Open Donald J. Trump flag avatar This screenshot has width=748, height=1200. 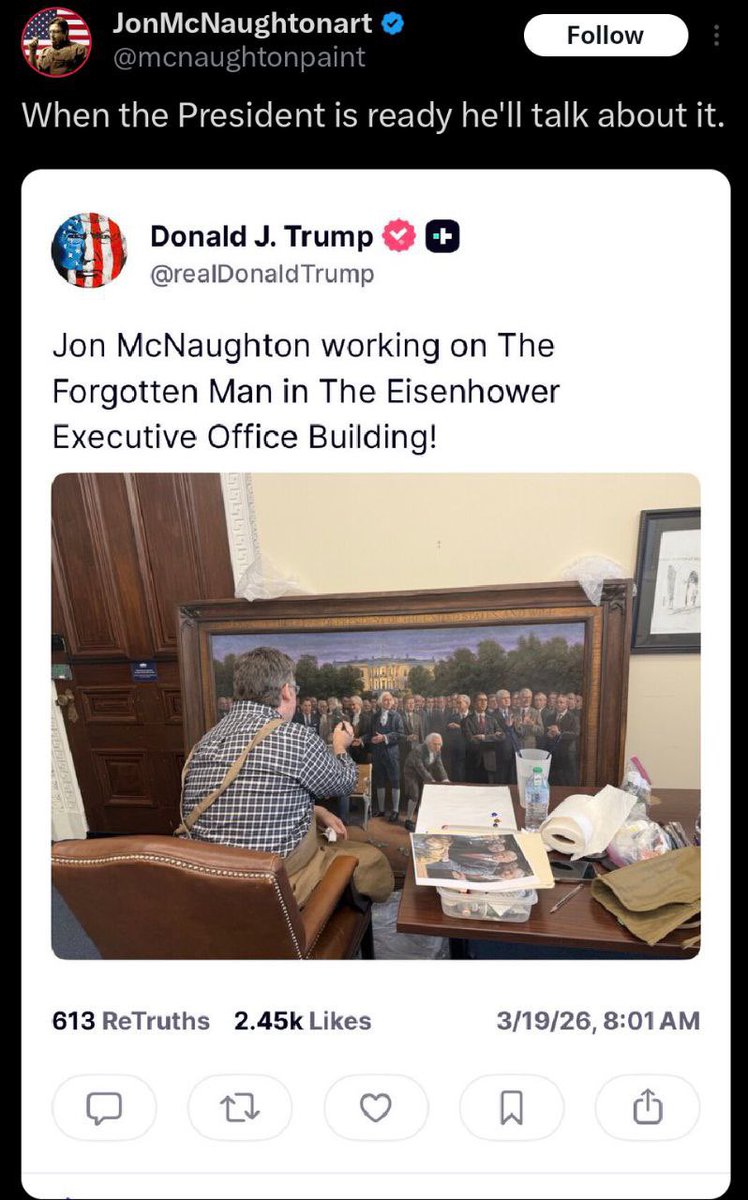[x=89, y=250]
